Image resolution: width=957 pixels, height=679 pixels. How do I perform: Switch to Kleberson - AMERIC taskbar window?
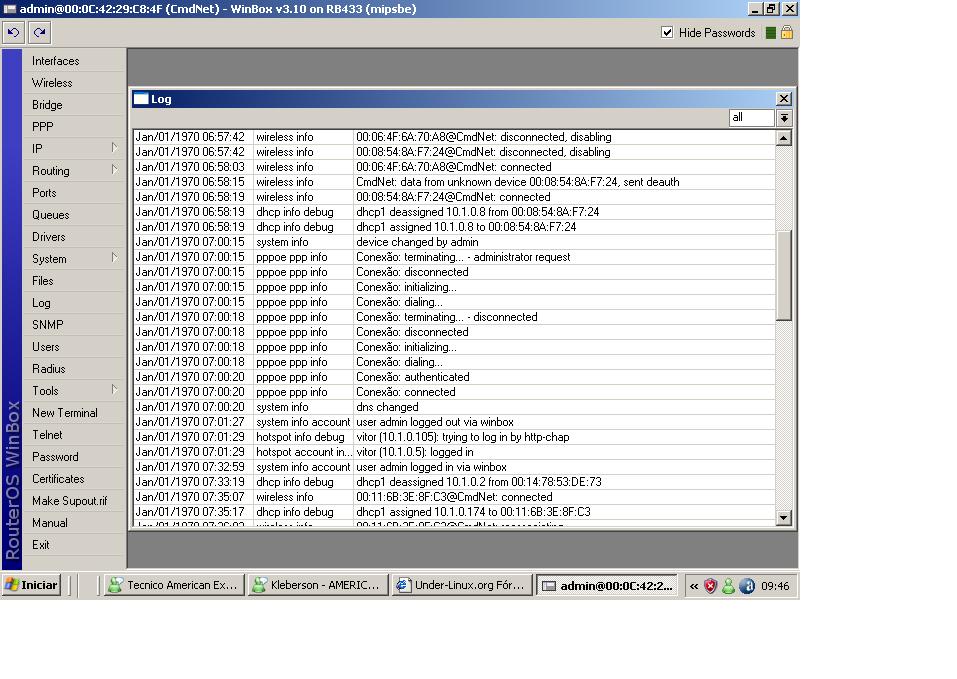pos(318,585)
